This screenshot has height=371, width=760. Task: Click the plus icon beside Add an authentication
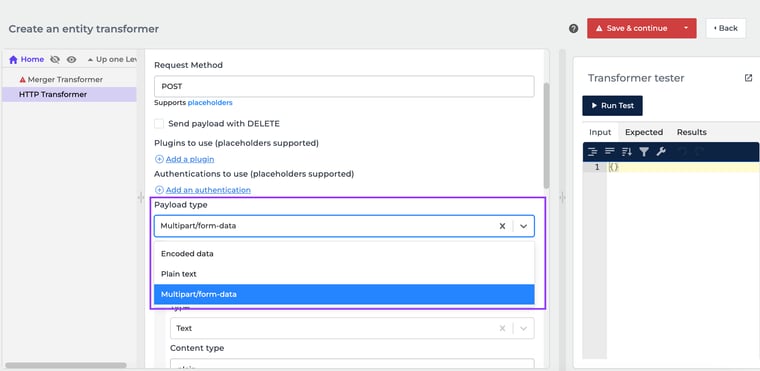[159, 190]
